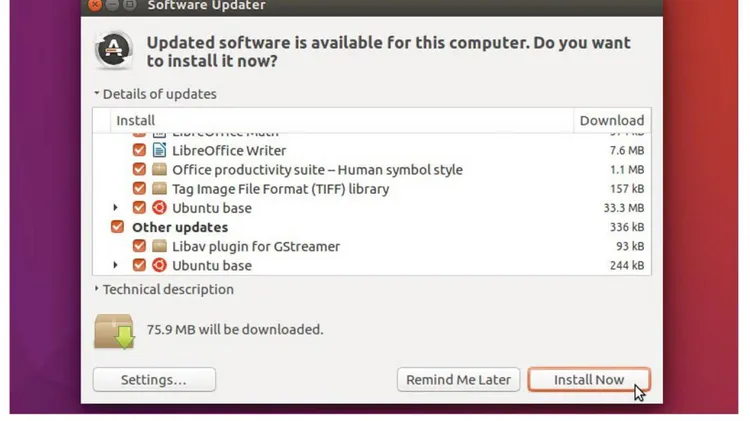Uncheck the Other updates checkbox
The height and width of the screenshot is (421, 750).
(117, 227)
